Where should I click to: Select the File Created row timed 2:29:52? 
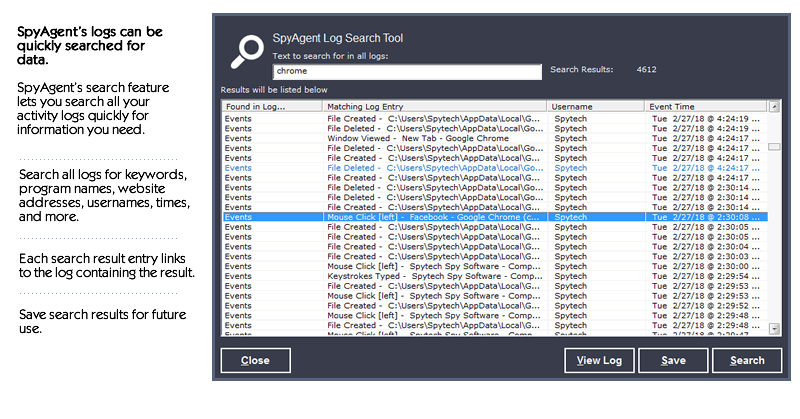tap(495, 306)
